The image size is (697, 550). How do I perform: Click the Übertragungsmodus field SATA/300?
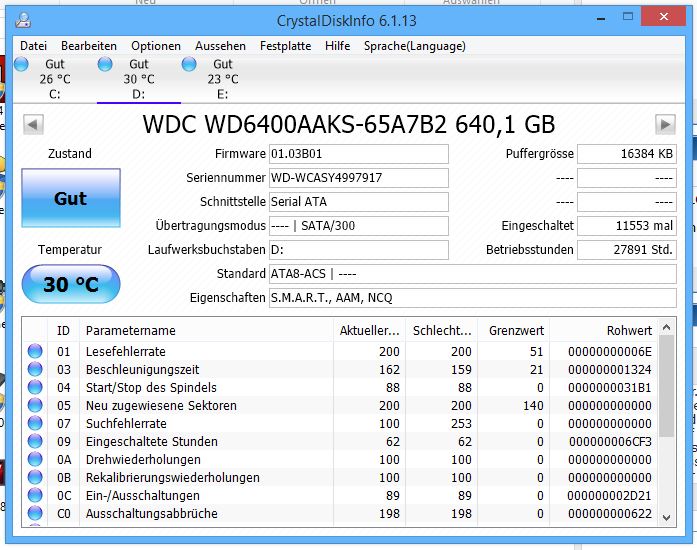pyautogui.click(x=359, y=226)
